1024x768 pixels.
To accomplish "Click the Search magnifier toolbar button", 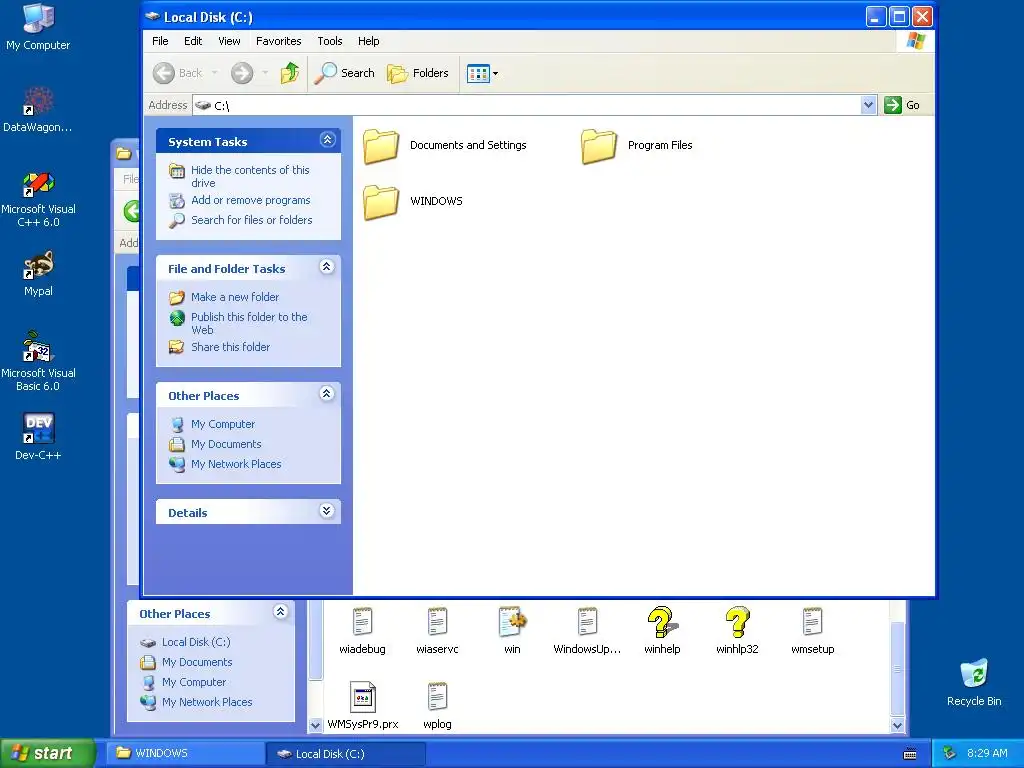I will tap(344, 73).
